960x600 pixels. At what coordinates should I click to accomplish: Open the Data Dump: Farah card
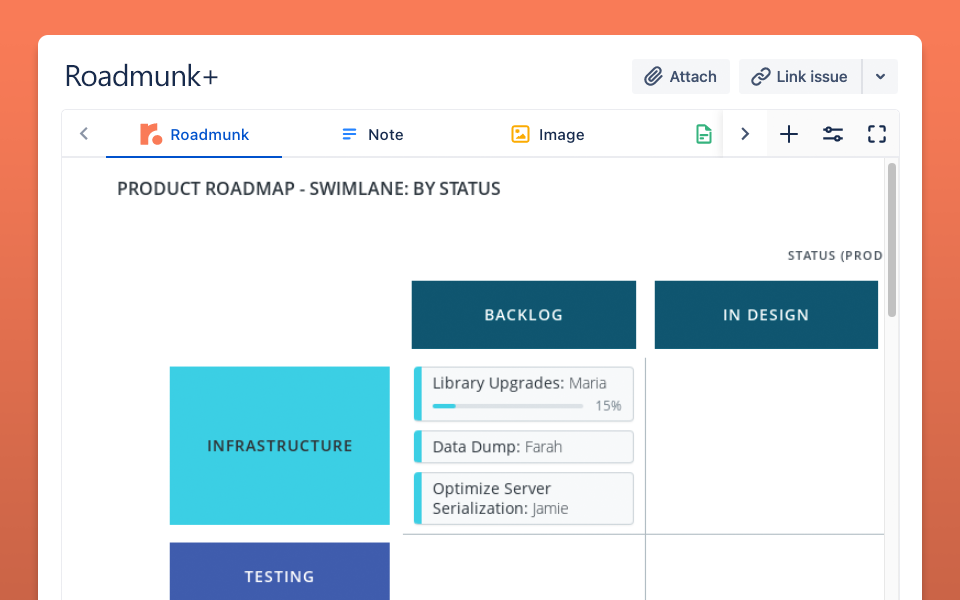523,446
